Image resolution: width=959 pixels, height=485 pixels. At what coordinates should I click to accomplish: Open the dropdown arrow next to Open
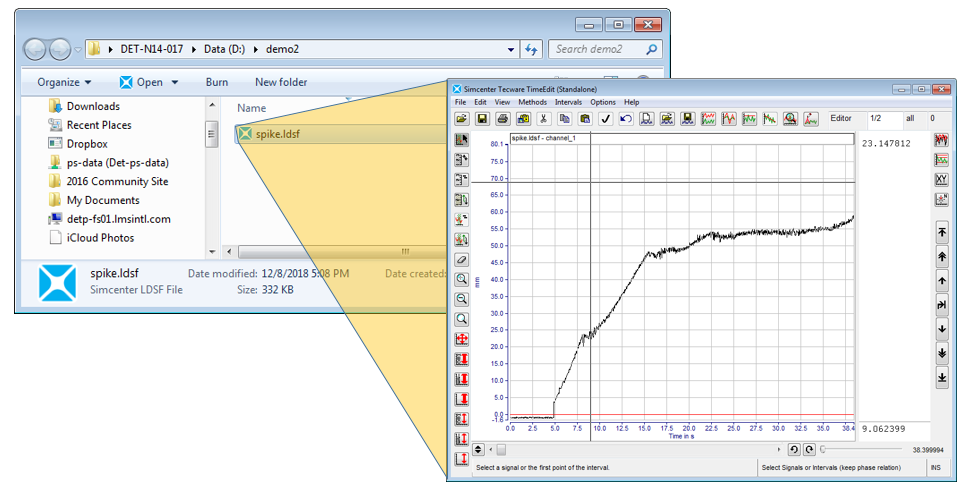[175, 82]
